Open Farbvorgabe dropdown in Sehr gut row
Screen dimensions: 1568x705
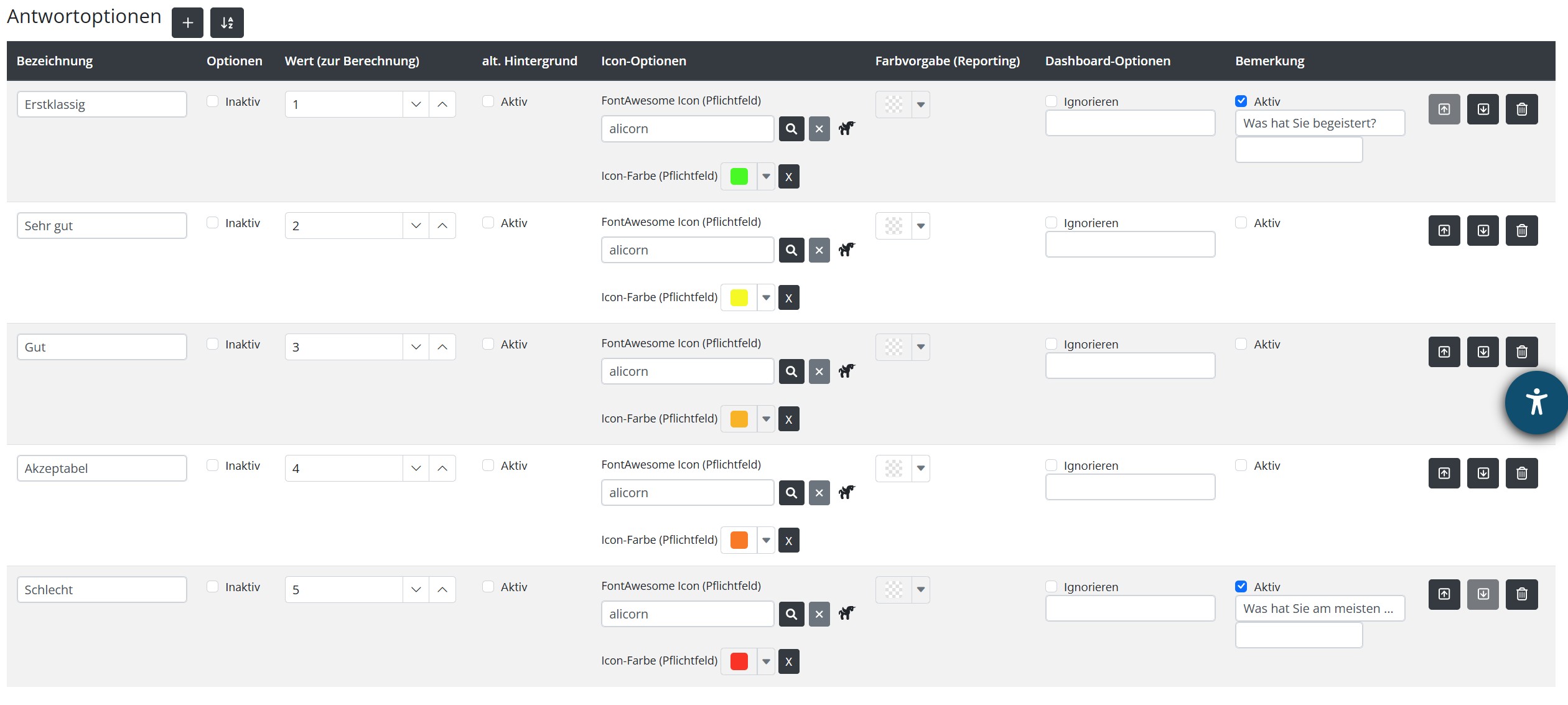click(x=920, y=226)
